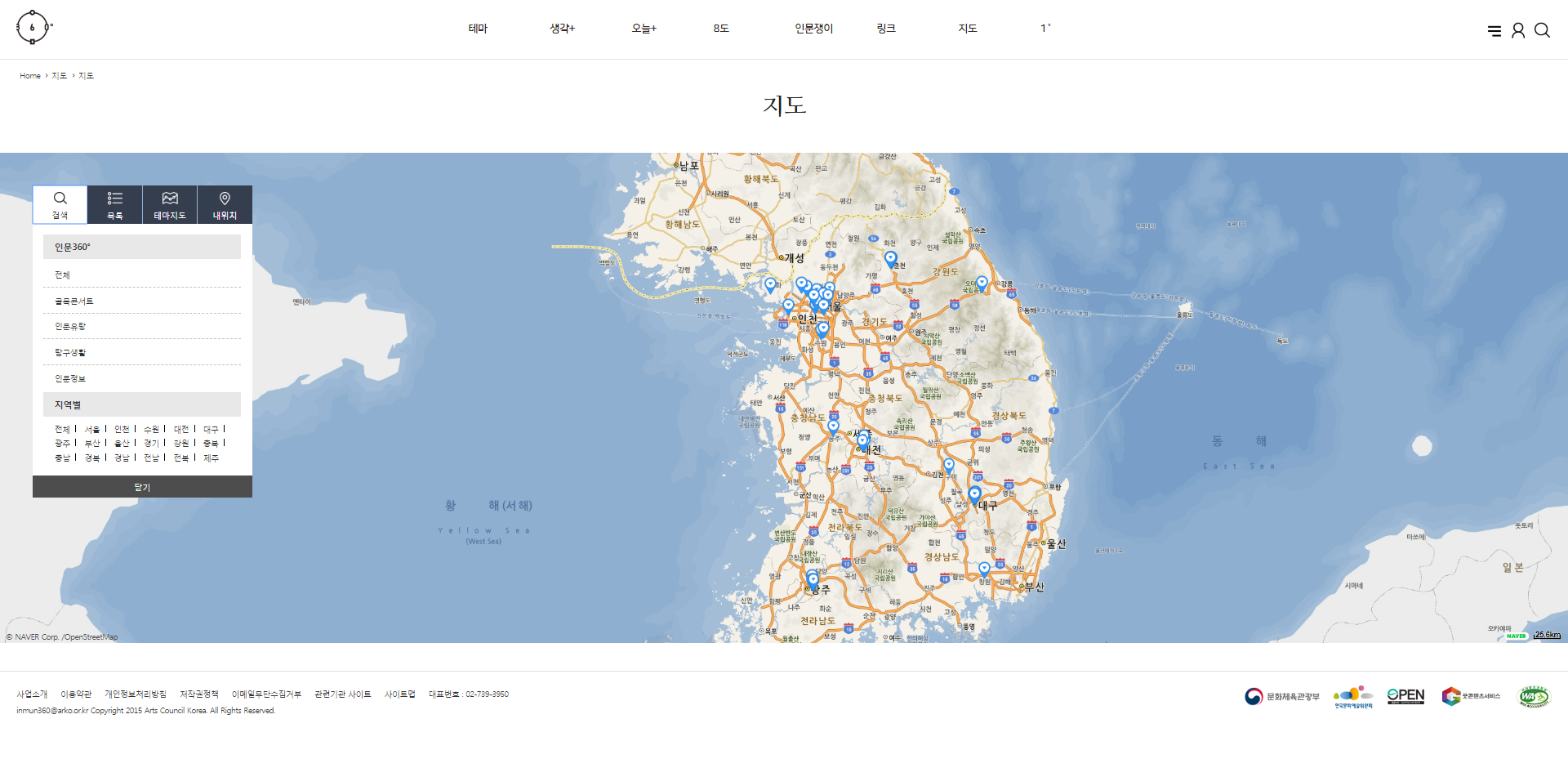Open the 저작권정책 footer link

pos(199,694)
